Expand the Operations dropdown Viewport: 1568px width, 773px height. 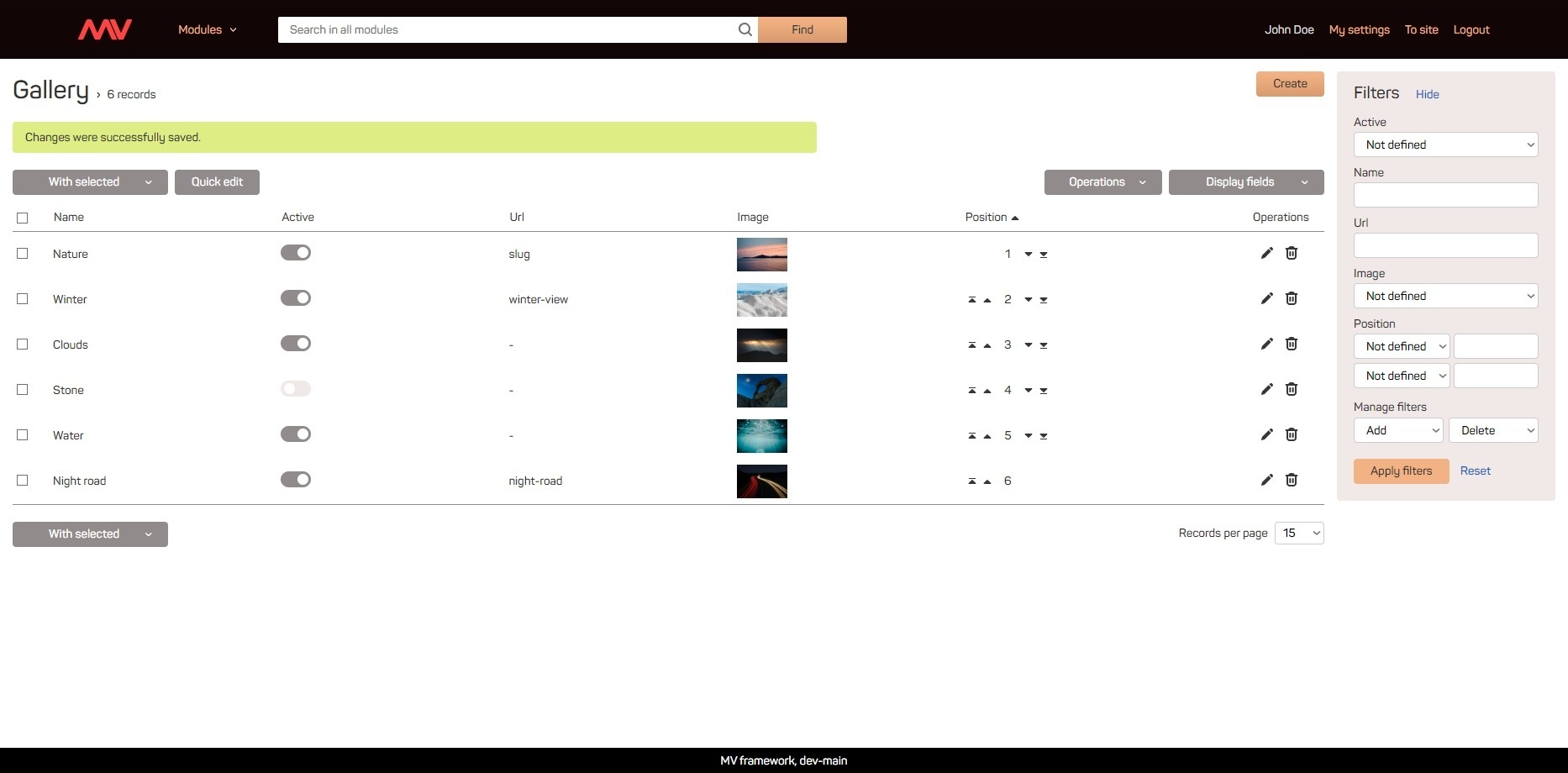click(1102, 181)
